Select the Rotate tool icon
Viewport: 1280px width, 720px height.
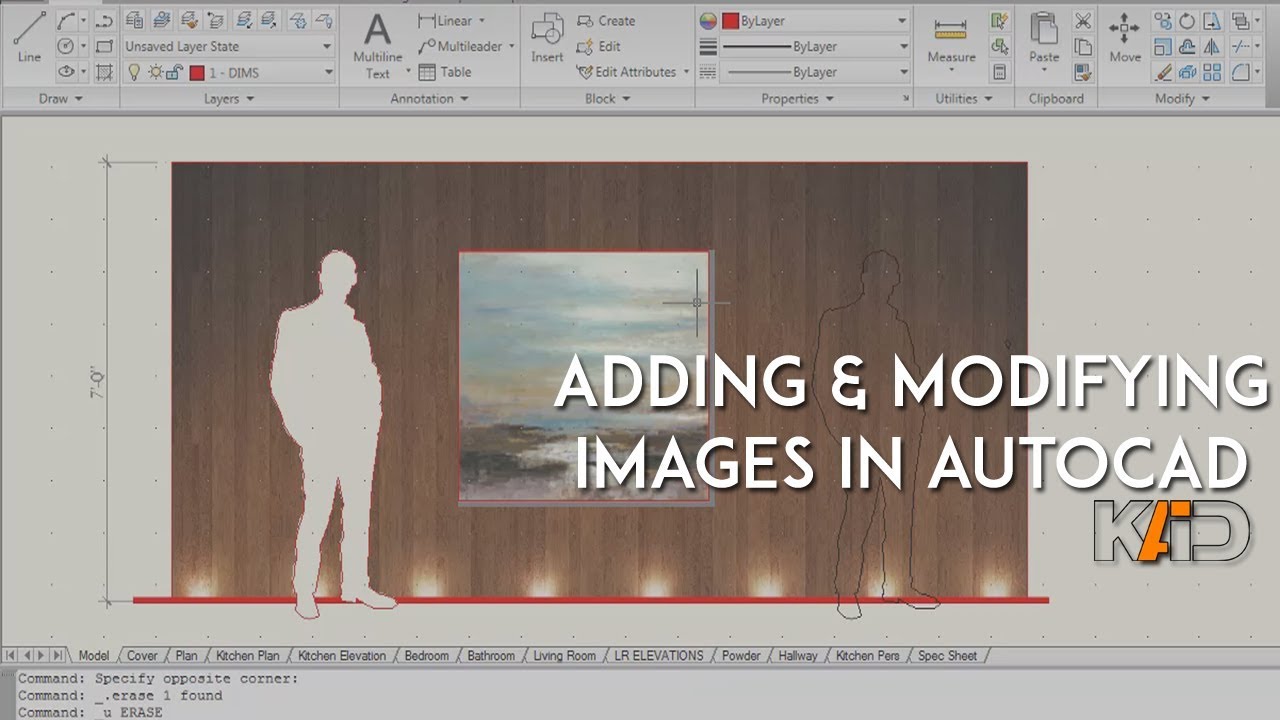click(x=1187, y=20)
